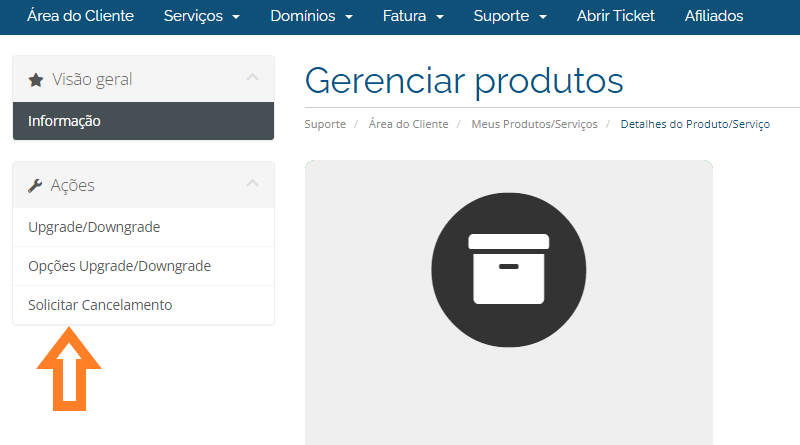Choose Upgrade/Downgrade action
This screenshot has width=800, height=445.
pyautogui.click(x=143, y=227)
